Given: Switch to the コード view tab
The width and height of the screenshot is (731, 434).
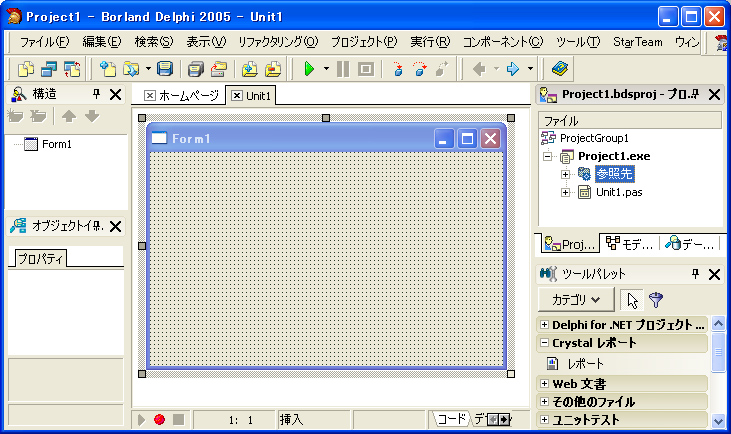Looking at the screenshot, I should coord(450,419).
